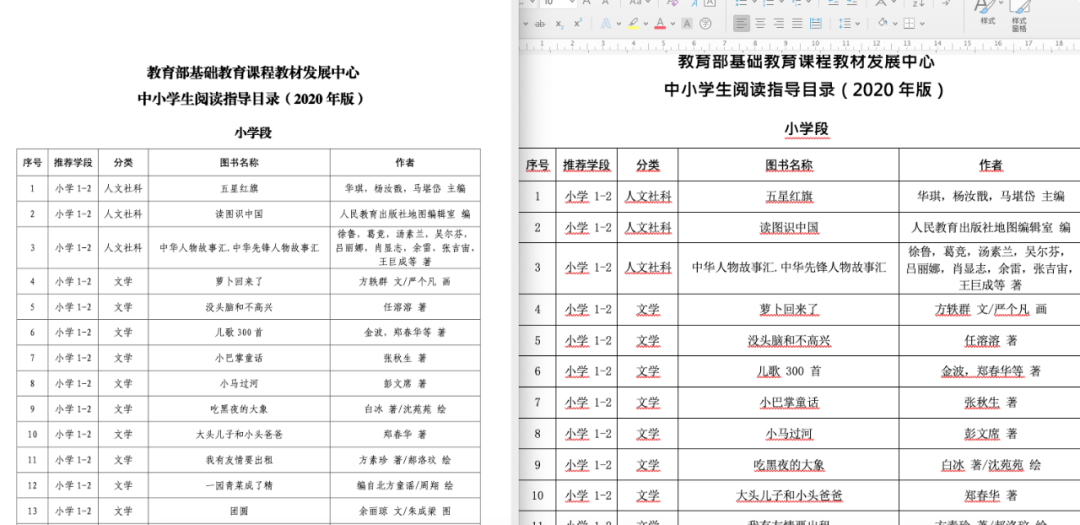Click 作者 header in left PDF table

(x=405, y=163)
